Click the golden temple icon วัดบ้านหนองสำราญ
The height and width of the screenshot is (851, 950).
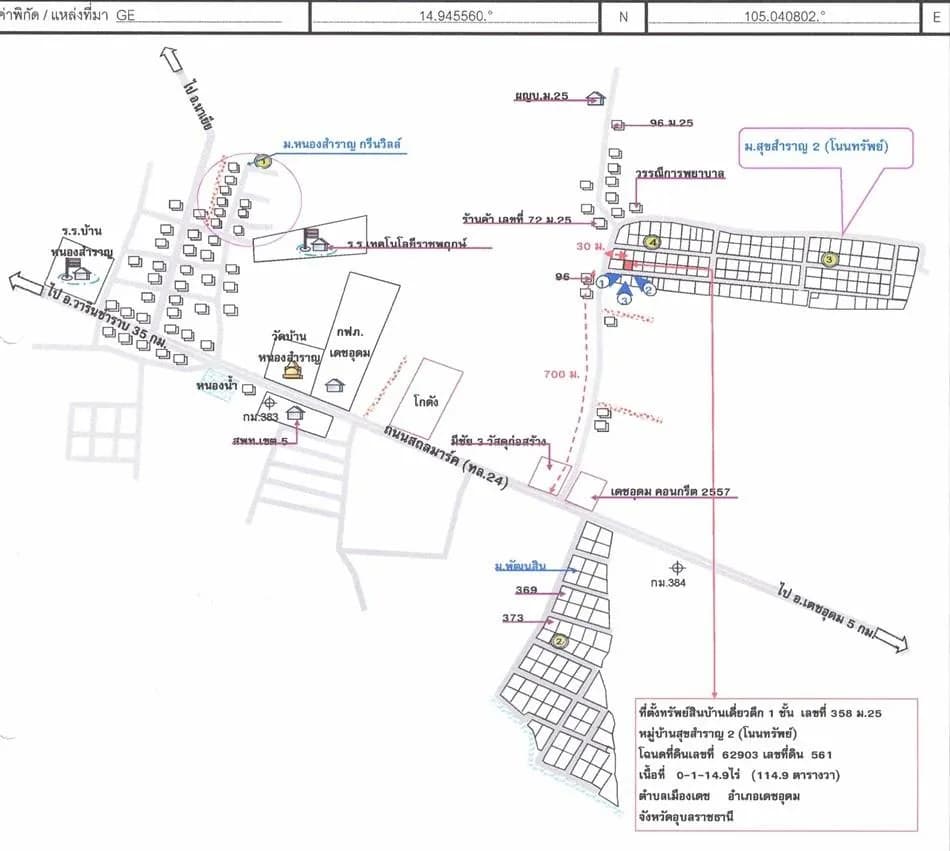coord(293,370)
